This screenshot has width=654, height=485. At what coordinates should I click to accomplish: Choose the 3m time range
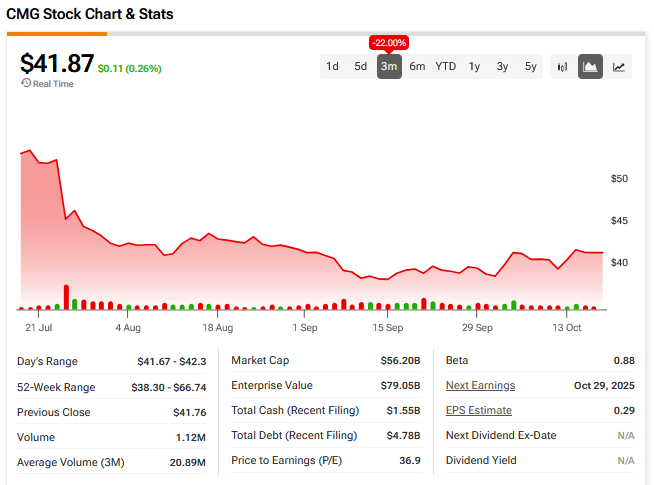(389, 67)
